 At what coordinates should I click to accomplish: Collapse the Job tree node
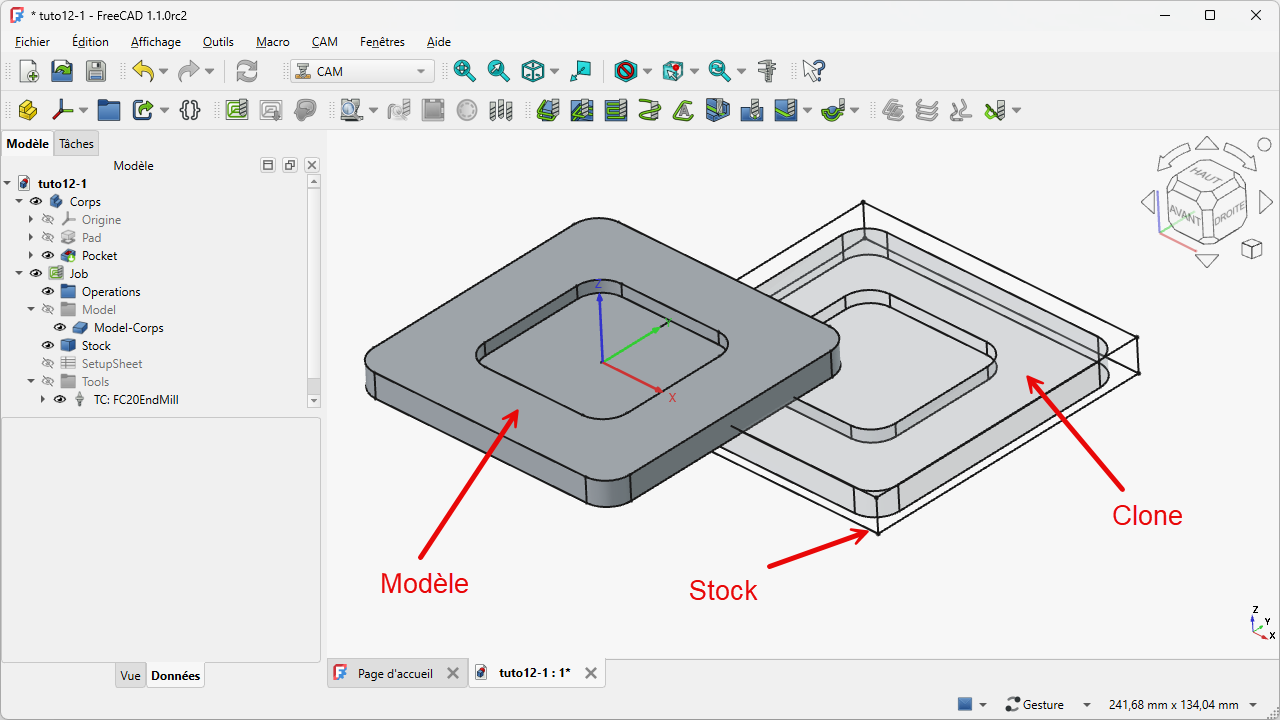coord(19,274)
